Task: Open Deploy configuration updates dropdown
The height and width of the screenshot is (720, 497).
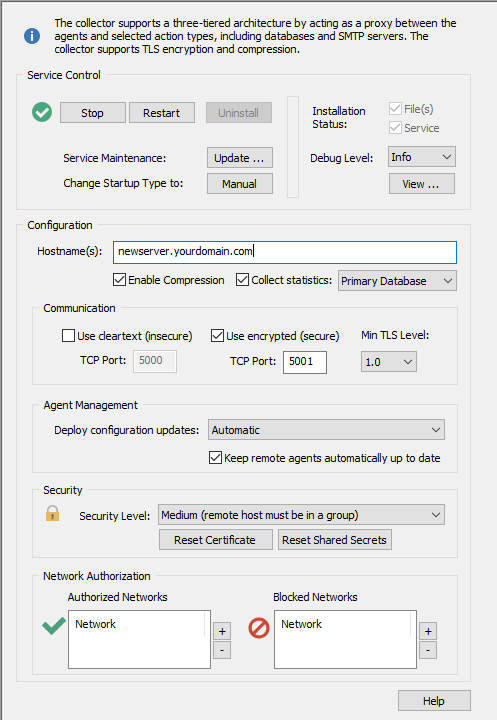Action: click(326, 430)
